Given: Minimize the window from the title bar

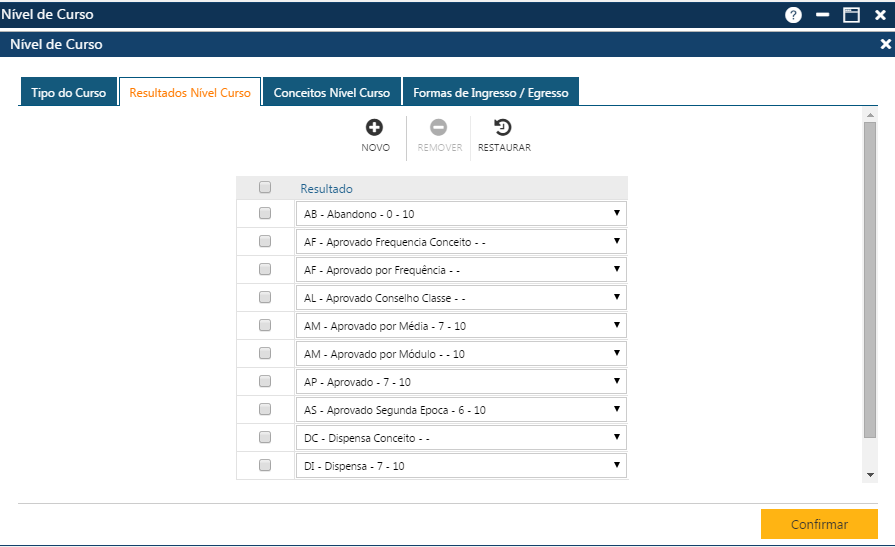Looking at the screenshot, I should coord(822,15).
